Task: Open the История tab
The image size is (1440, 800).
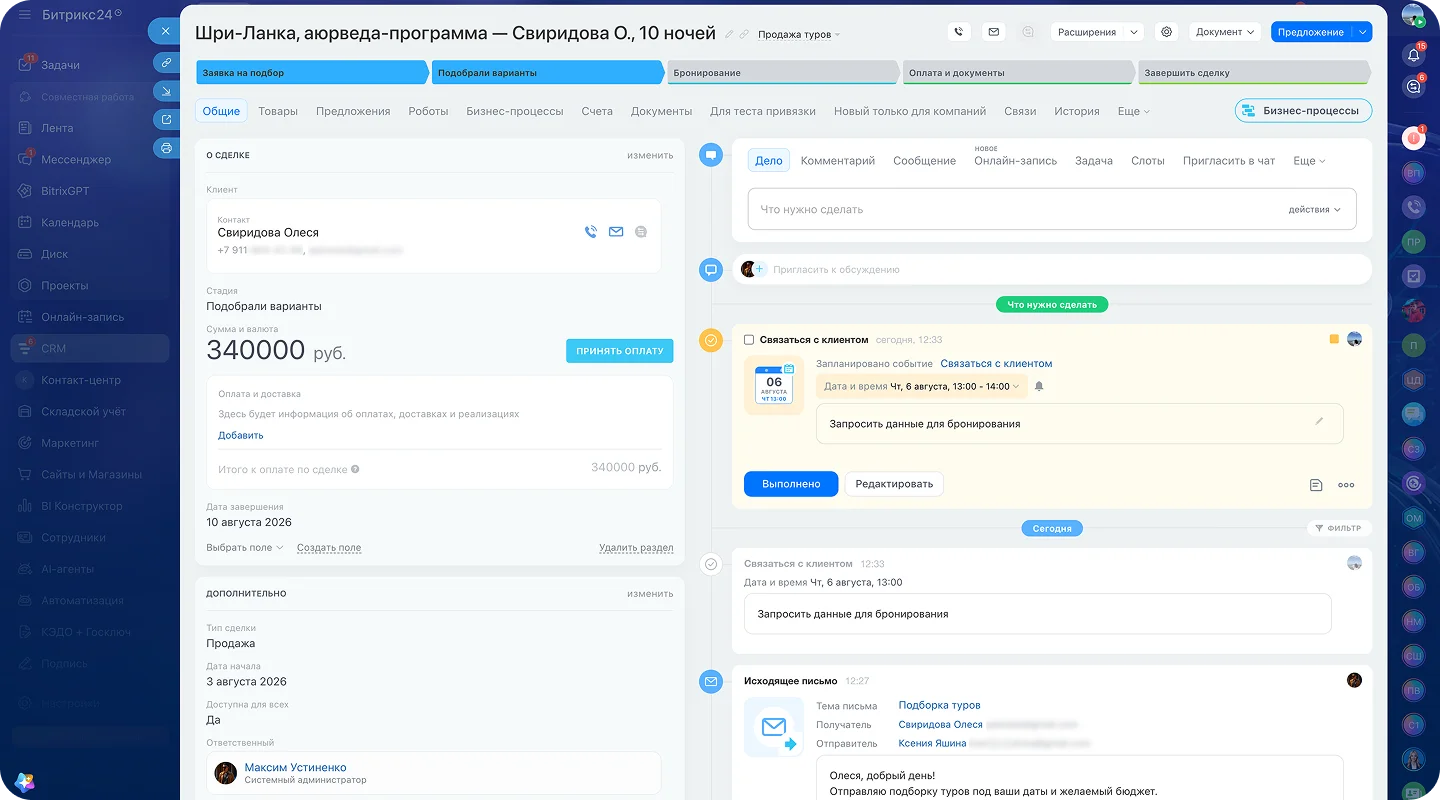Action: coord(1077,111)
